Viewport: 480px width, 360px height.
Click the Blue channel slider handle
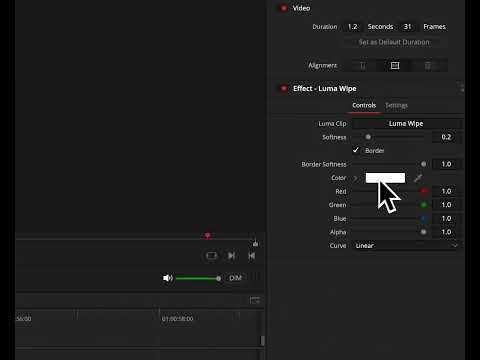(x=424, y=219)
